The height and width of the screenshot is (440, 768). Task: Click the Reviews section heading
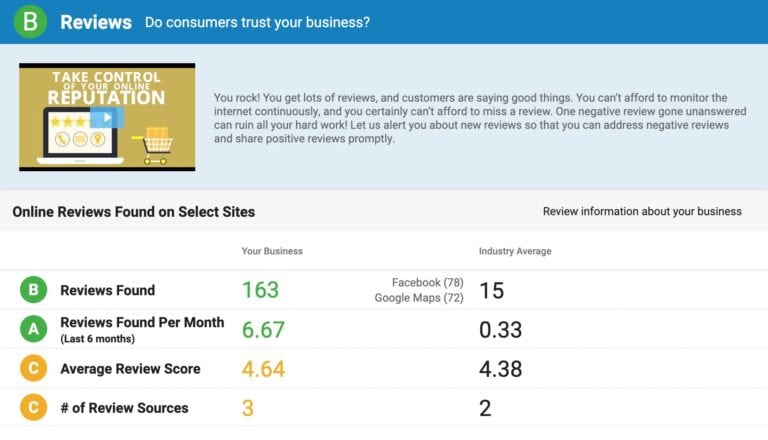96,22
